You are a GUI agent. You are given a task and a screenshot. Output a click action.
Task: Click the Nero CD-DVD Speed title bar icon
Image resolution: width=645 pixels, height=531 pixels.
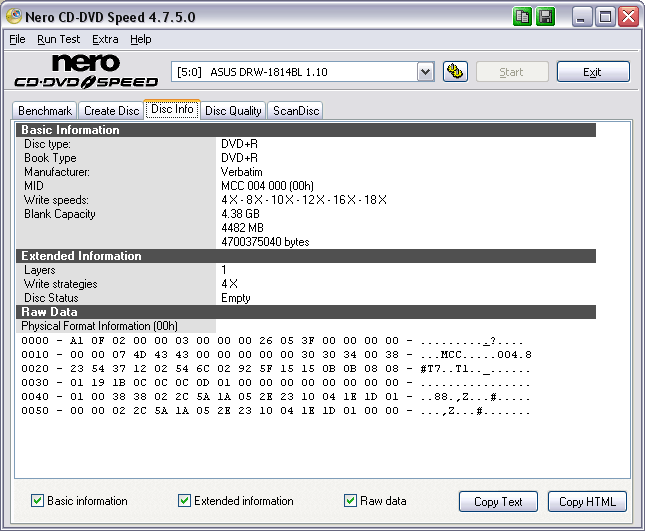(14, 16)
